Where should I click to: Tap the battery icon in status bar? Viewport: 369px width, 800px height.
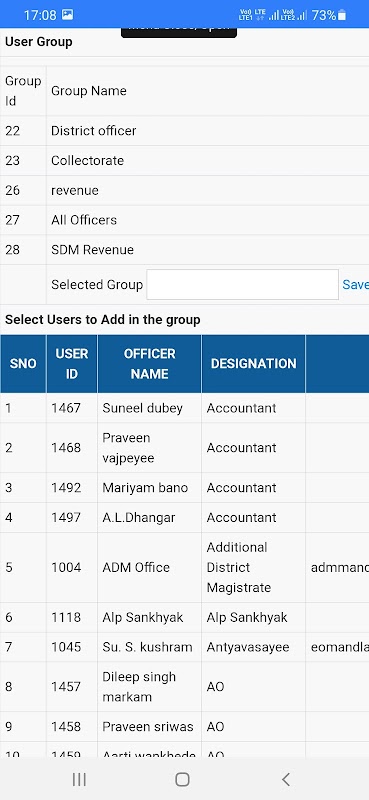(342, 15)
